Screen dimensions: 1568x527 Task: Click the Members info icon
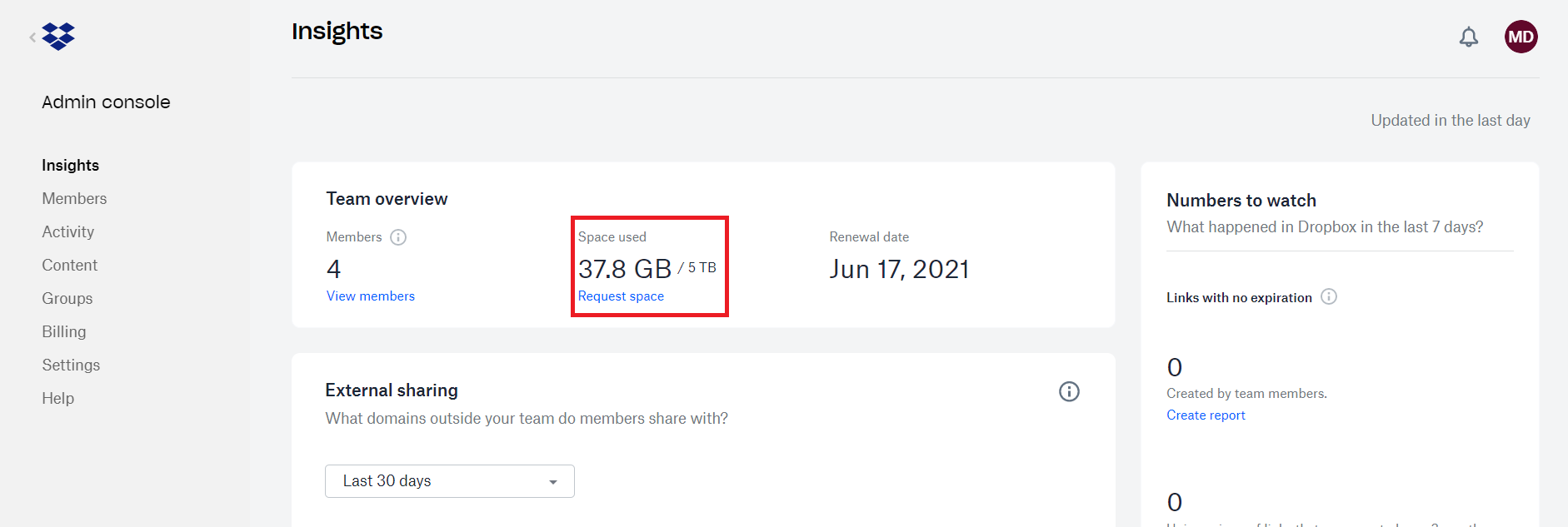[x=398, y=237]
